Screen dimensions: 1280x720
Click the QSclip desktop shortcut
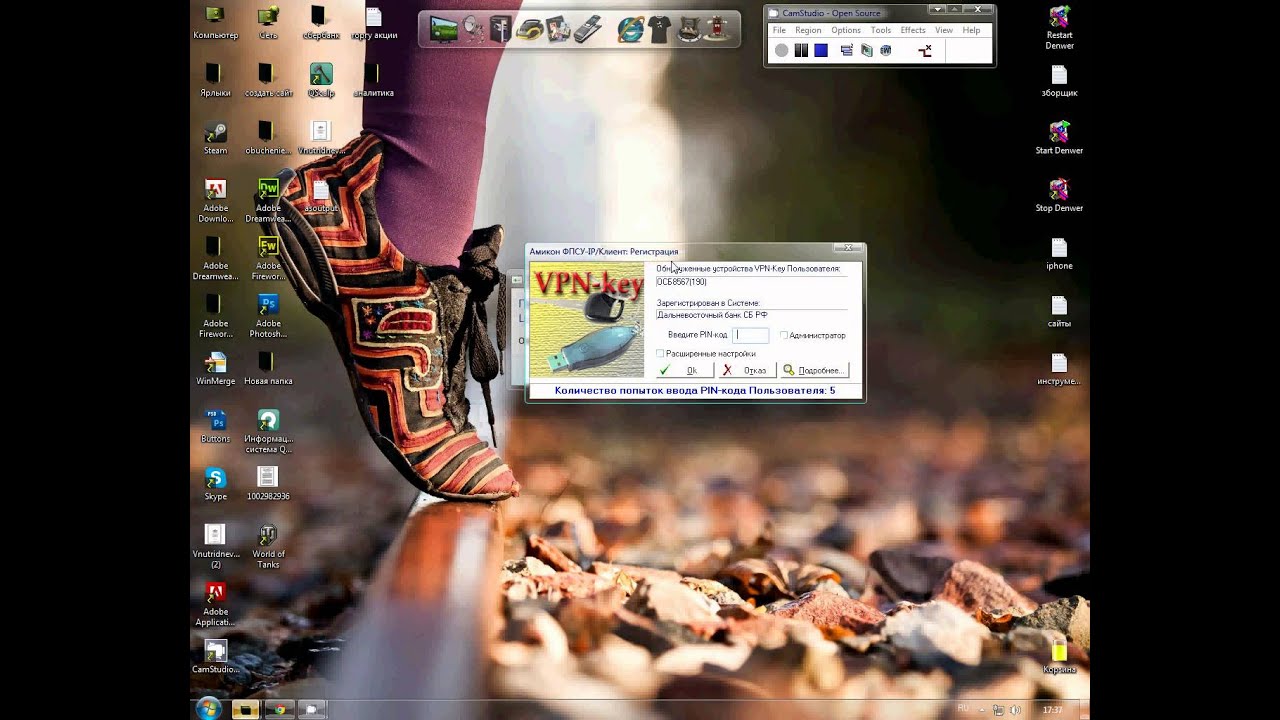(321, 80)
